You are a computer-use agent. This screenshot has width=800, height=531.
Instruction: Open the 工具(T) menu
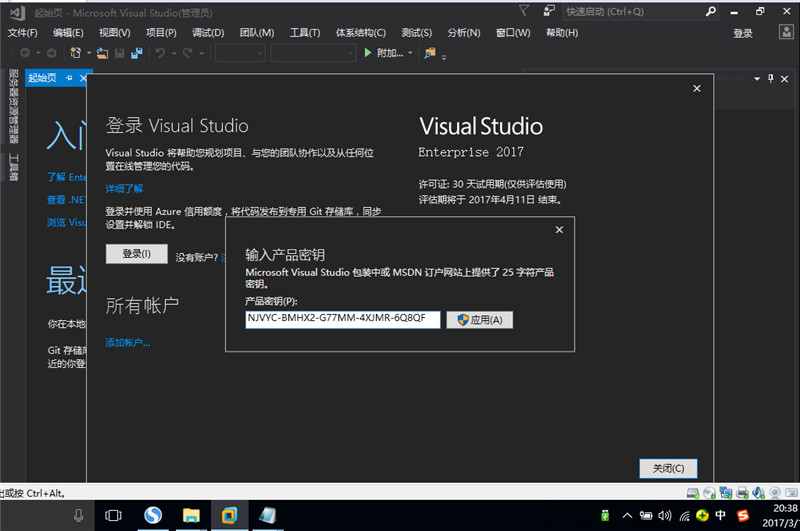coord(305,33)
